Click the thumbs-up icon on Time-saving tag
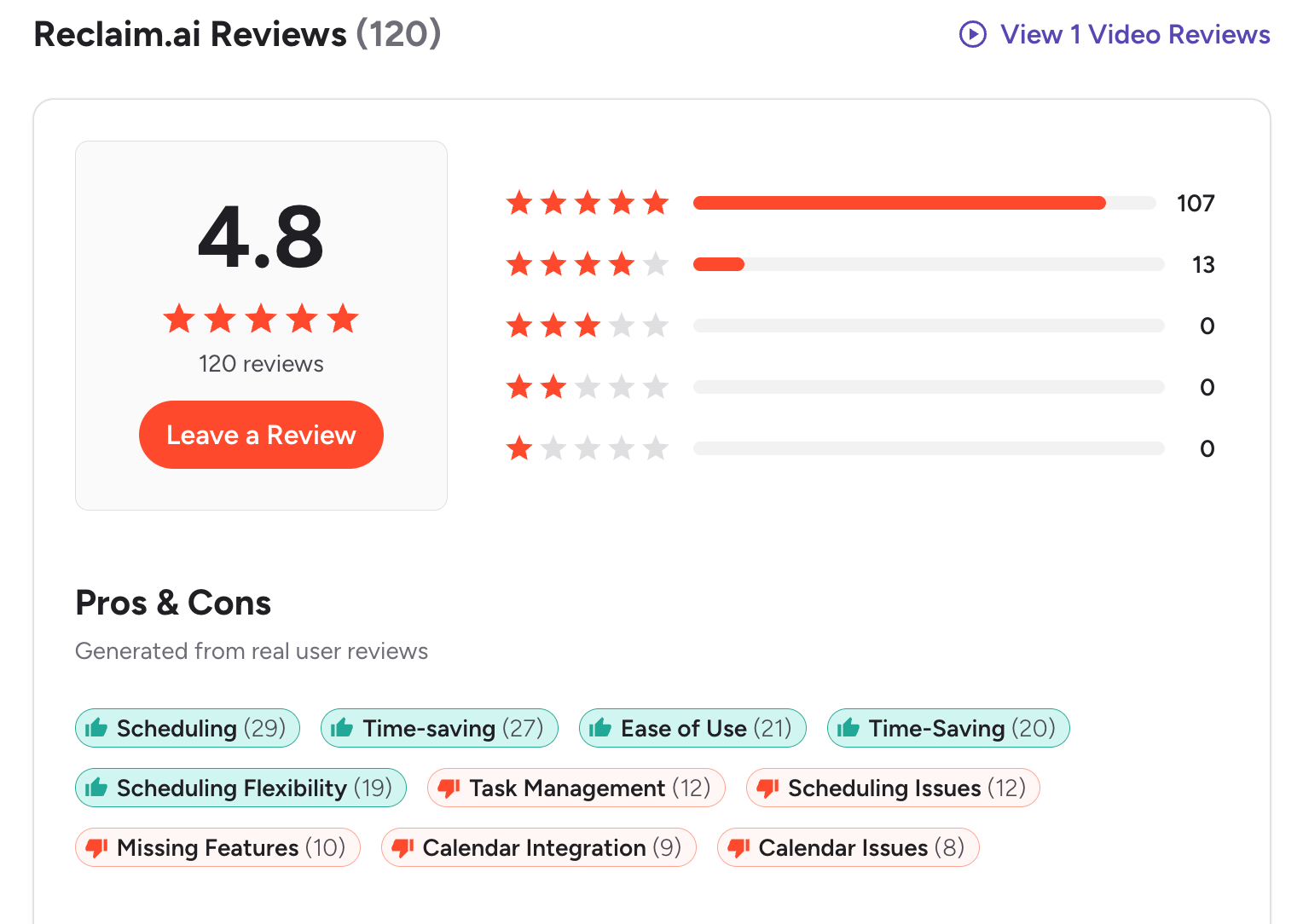Viewport: 1303px width, 924px height. pyautogui.click(x=341, y=728)
